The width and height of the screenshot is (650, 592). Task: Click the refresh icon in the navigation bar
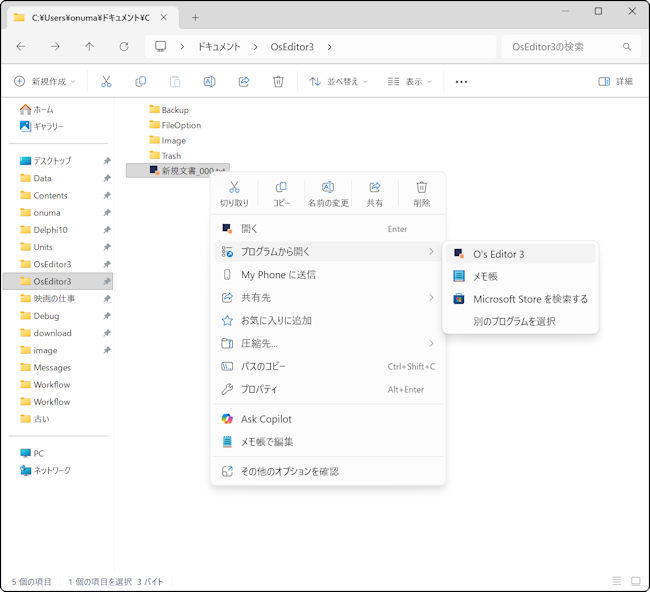(x=124, y=47)
